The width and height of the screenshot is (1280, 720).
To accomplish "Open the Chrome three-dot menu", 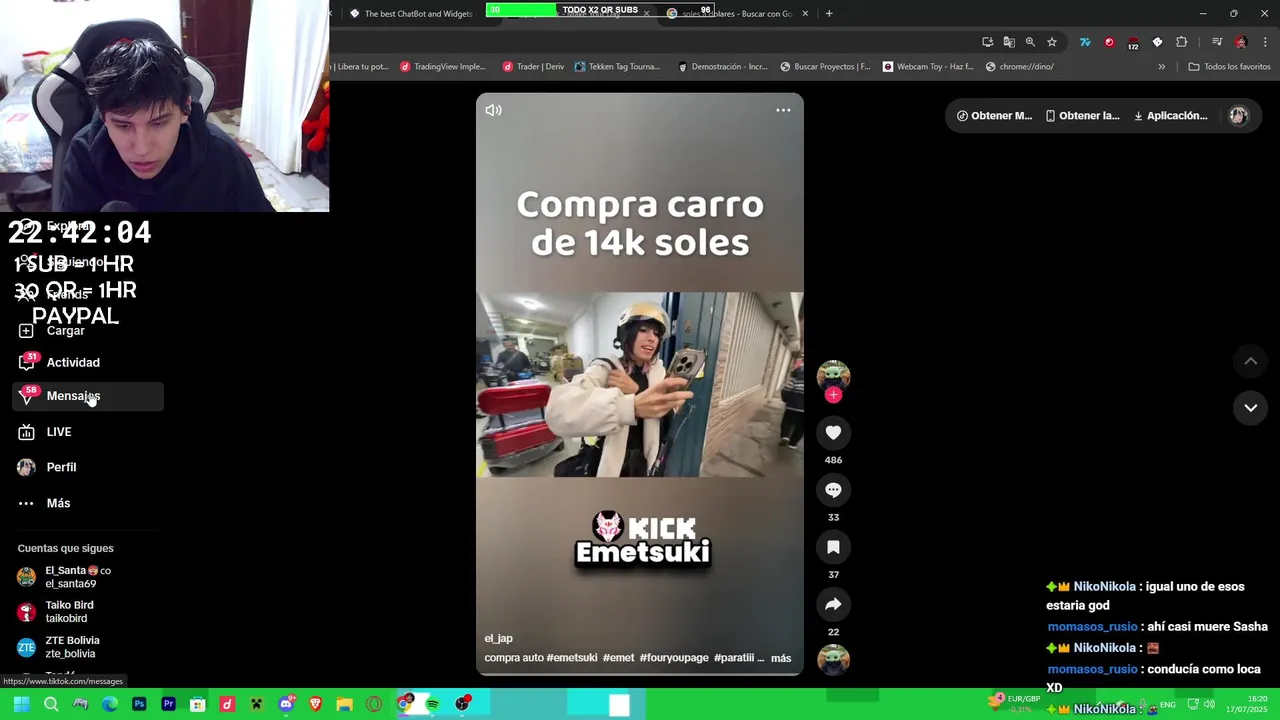I will pos(1265,42).
